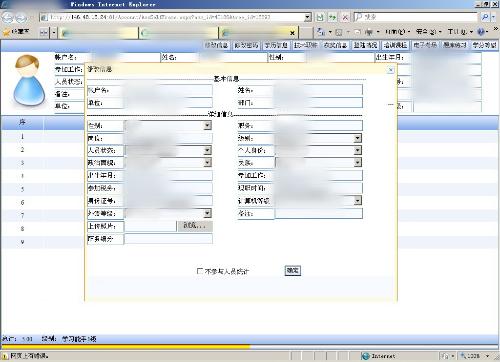Click the status bar error warning icon

point(5,357)
